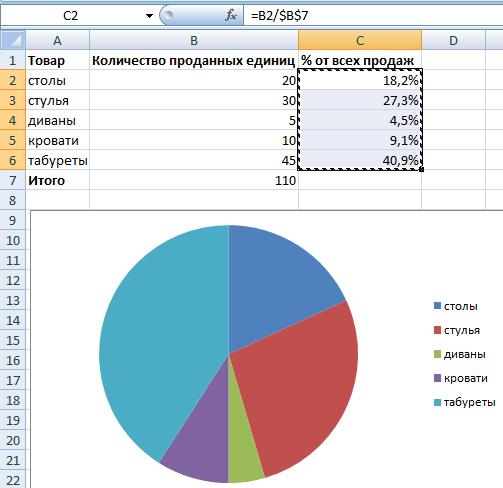Select row 8 header
The width and height of the screenshot is (503, 488).
[x=13, y=200]
